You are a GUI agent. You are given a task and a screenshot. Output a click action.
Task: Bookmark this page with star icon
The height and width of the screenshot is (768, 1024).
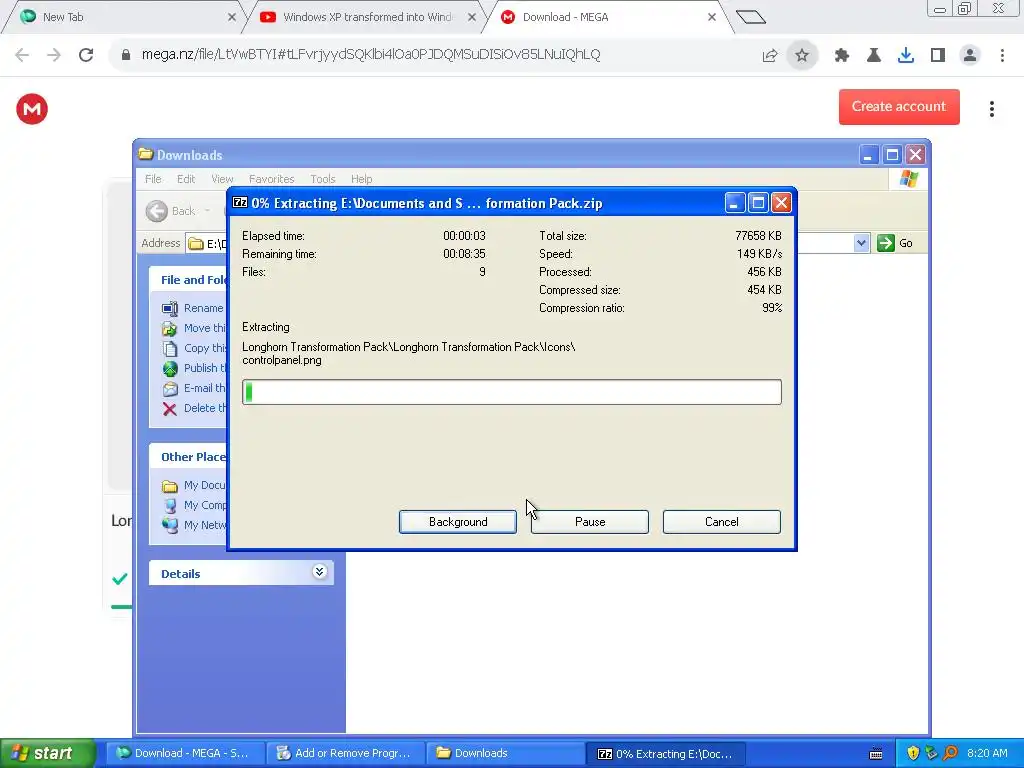click(x=802, y=56)
